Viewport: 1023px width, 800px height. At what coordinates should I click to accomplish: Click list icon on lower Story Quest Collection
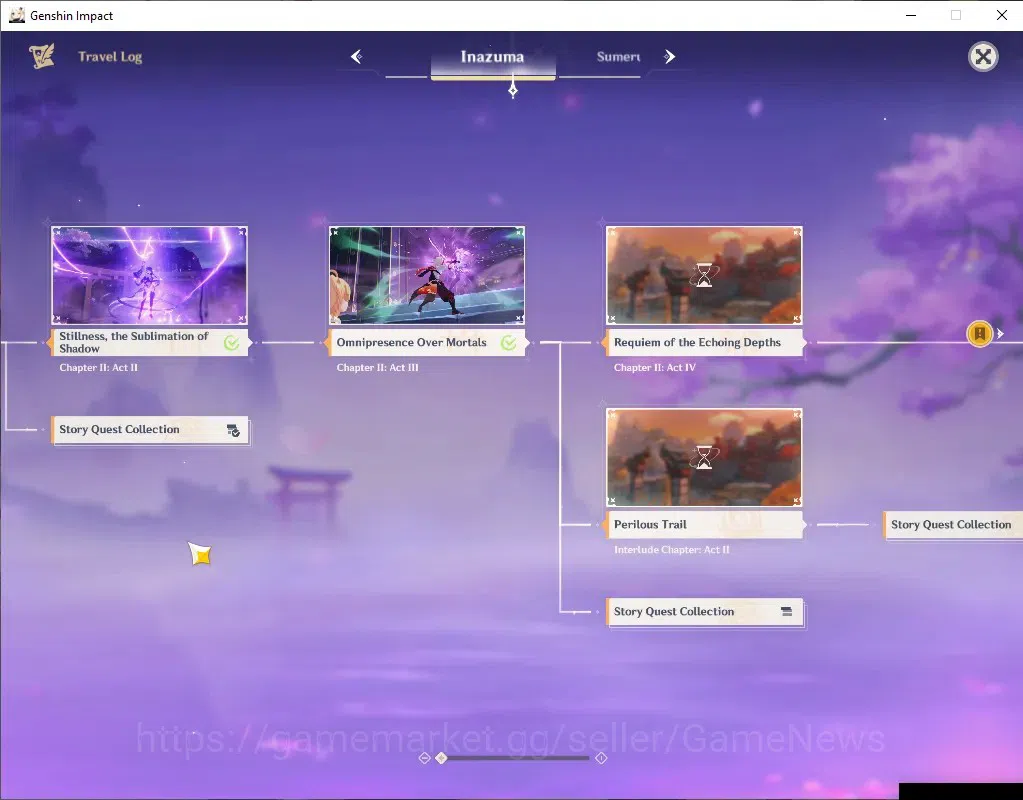tap(786, 611)
